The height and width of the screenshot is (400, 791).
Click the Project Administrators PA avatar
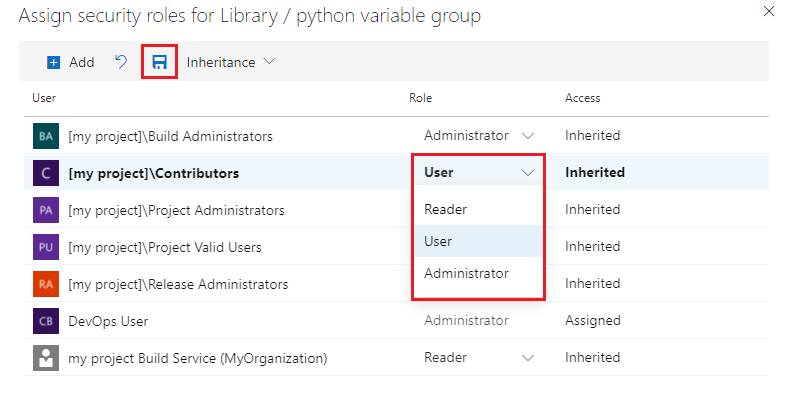point(46,210)
